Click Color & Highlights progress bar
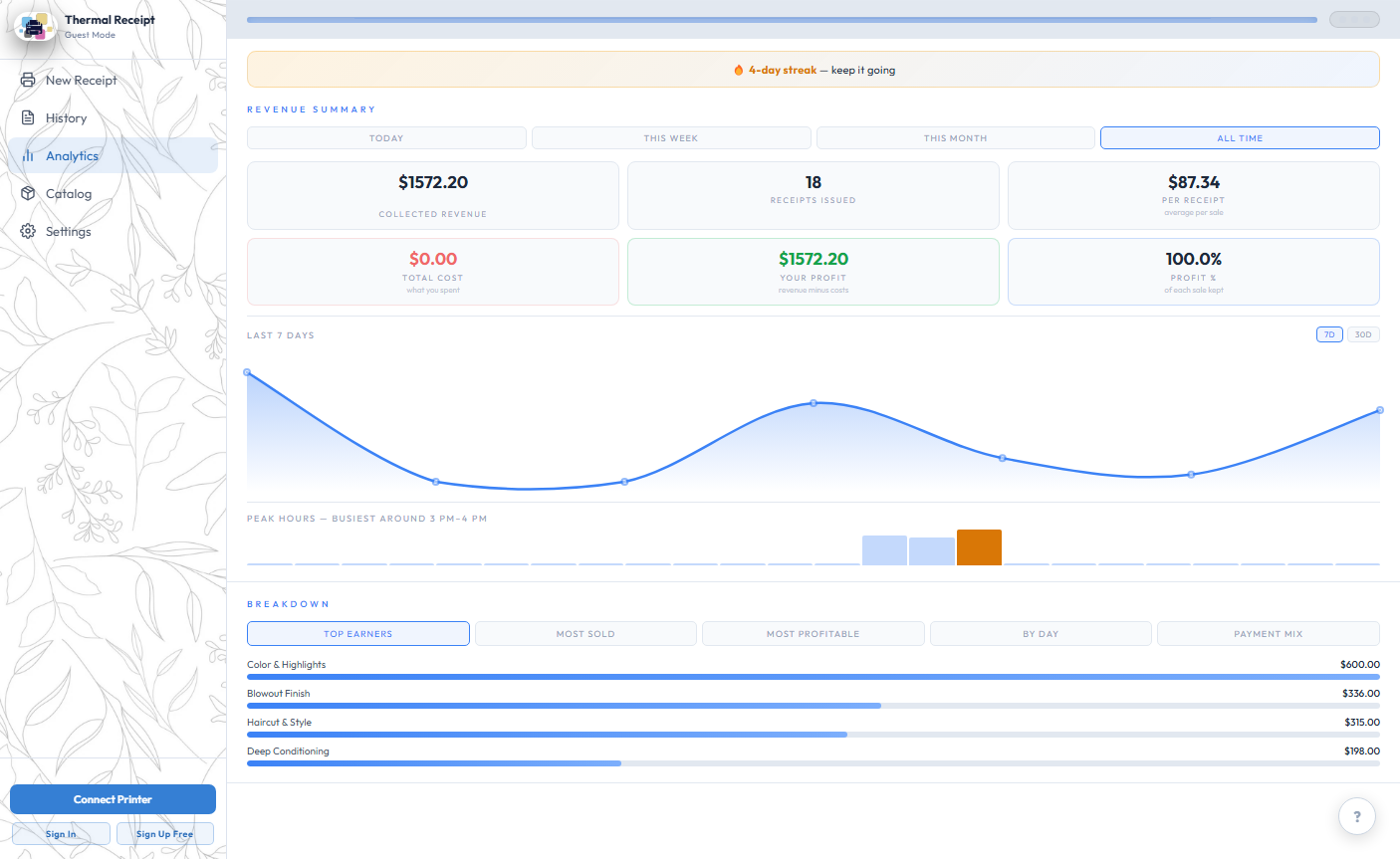This screenshot has width=1400, height=859. (814, 677)
